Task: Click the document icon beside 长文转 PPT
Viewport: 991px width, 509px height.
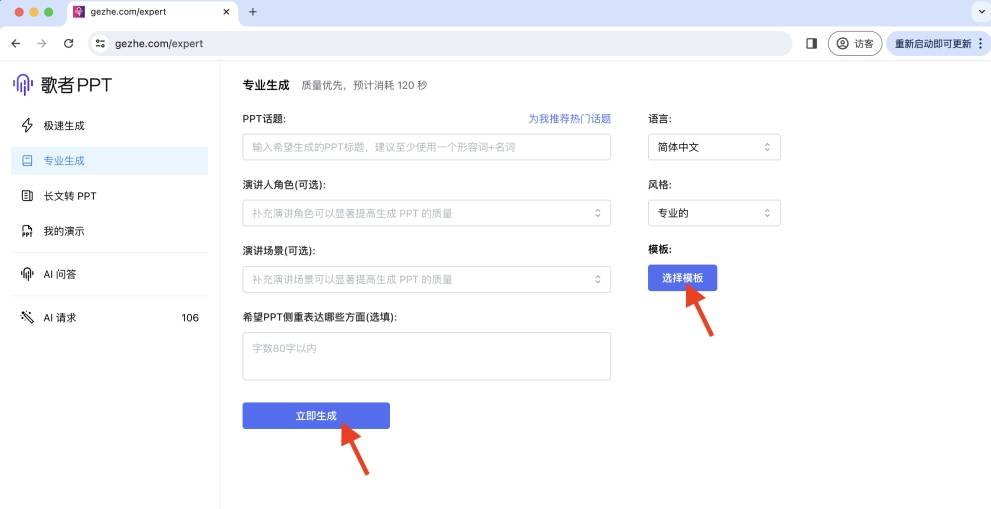Action: pos(27,196)
